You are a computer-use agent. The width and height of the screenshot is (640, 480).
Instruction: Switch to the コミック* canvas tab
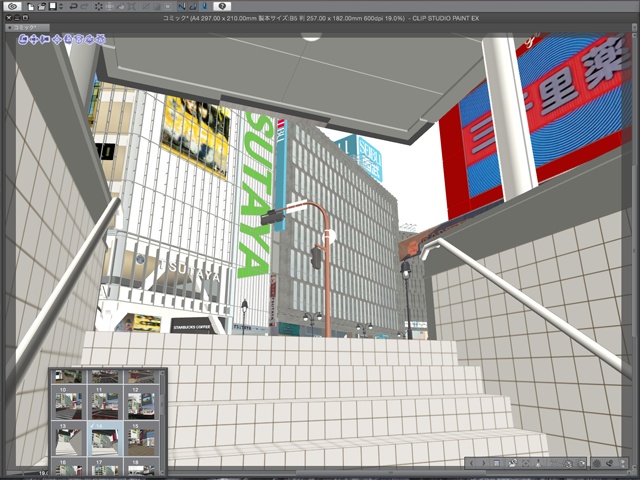27,27
